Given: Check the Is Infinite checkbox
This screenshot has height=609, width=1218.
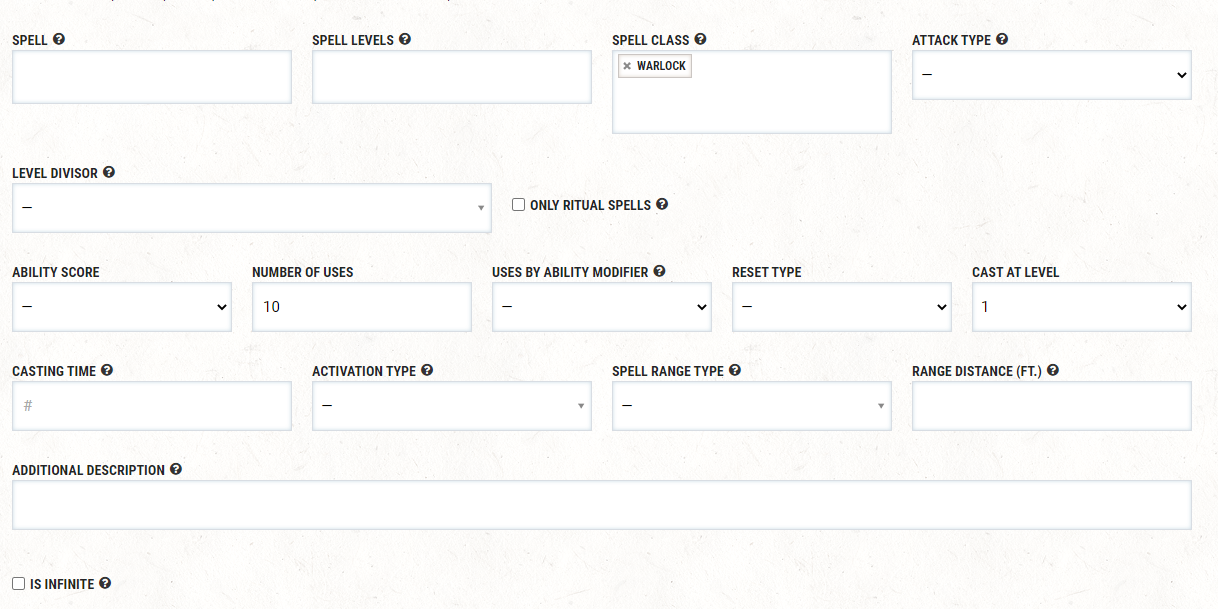Looking at the screenshot, I should pos(19,584).
